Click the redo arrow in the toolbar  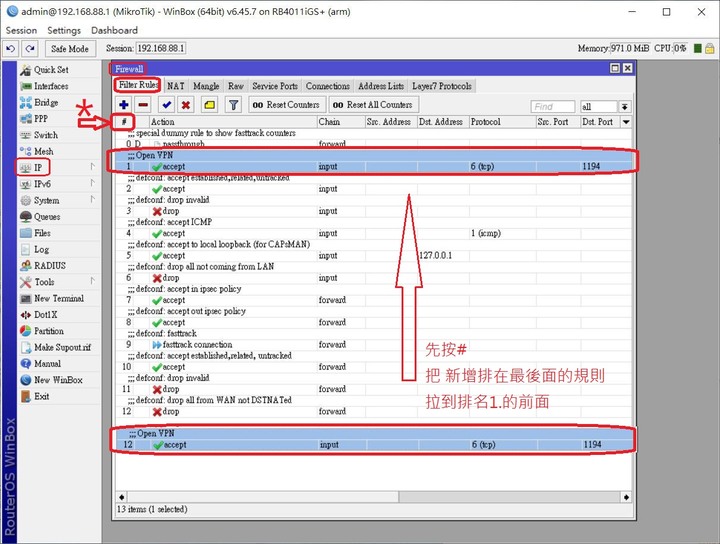30,48
